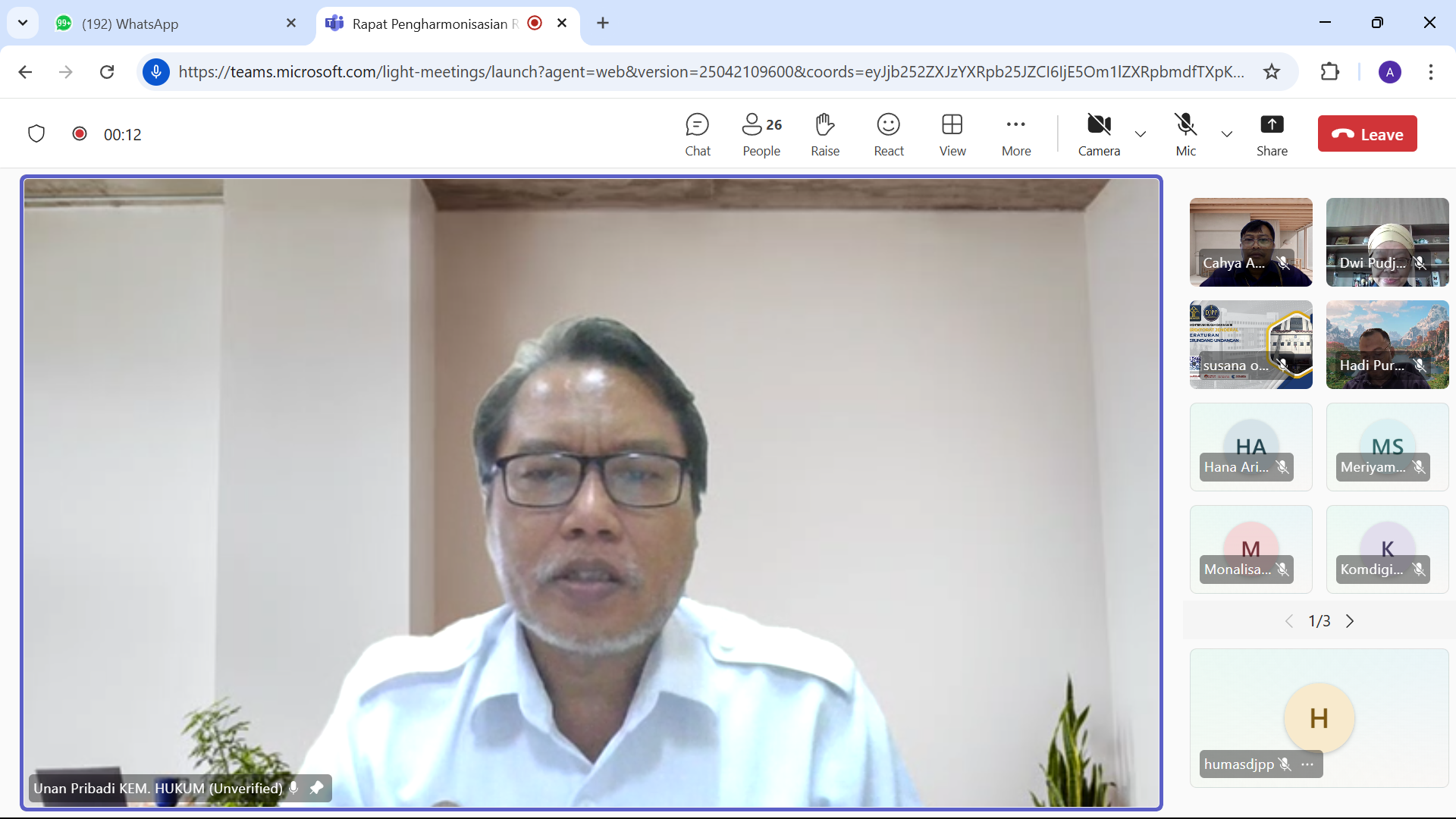This screenshot has width=1456, height=819.
Task: Turn on the Camera
Action: coord(1099,135)
